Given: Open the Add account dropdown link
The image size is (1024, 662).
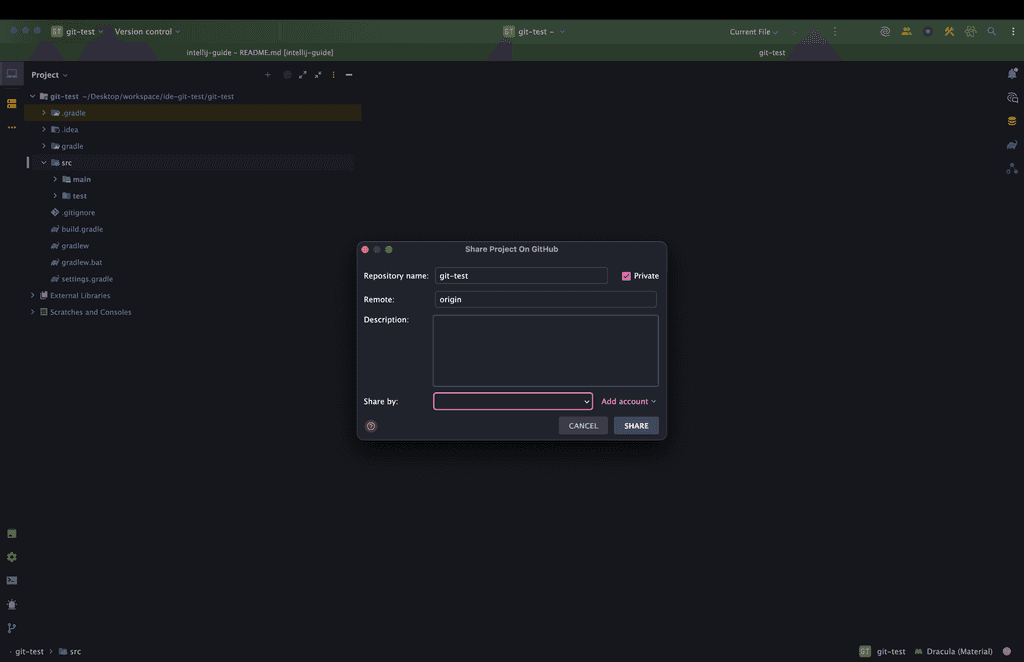Looking at the screenshot, I should [628, 401].
